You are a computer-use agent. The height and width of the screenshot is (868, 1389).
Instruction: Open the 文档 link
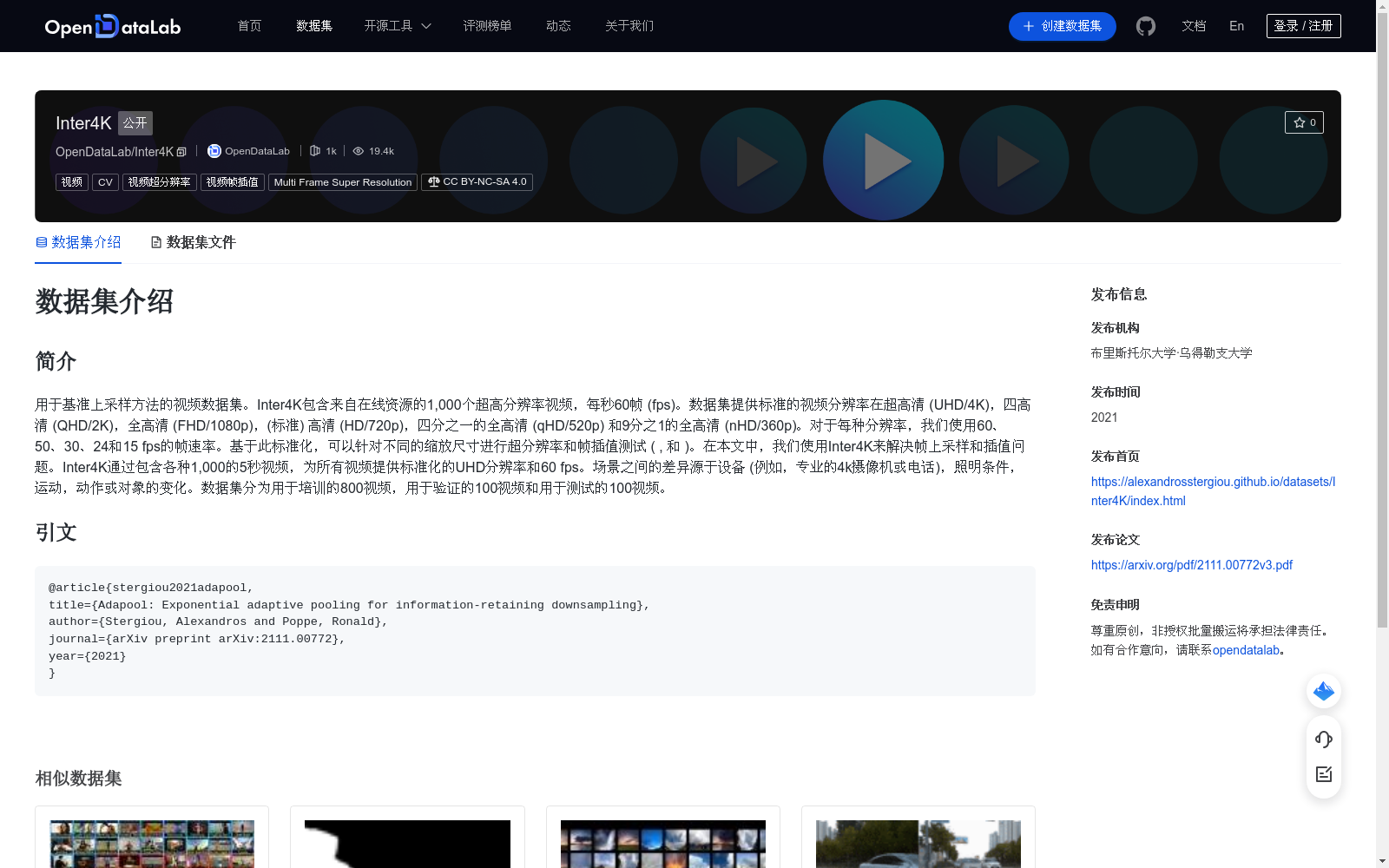(1194, 26)
